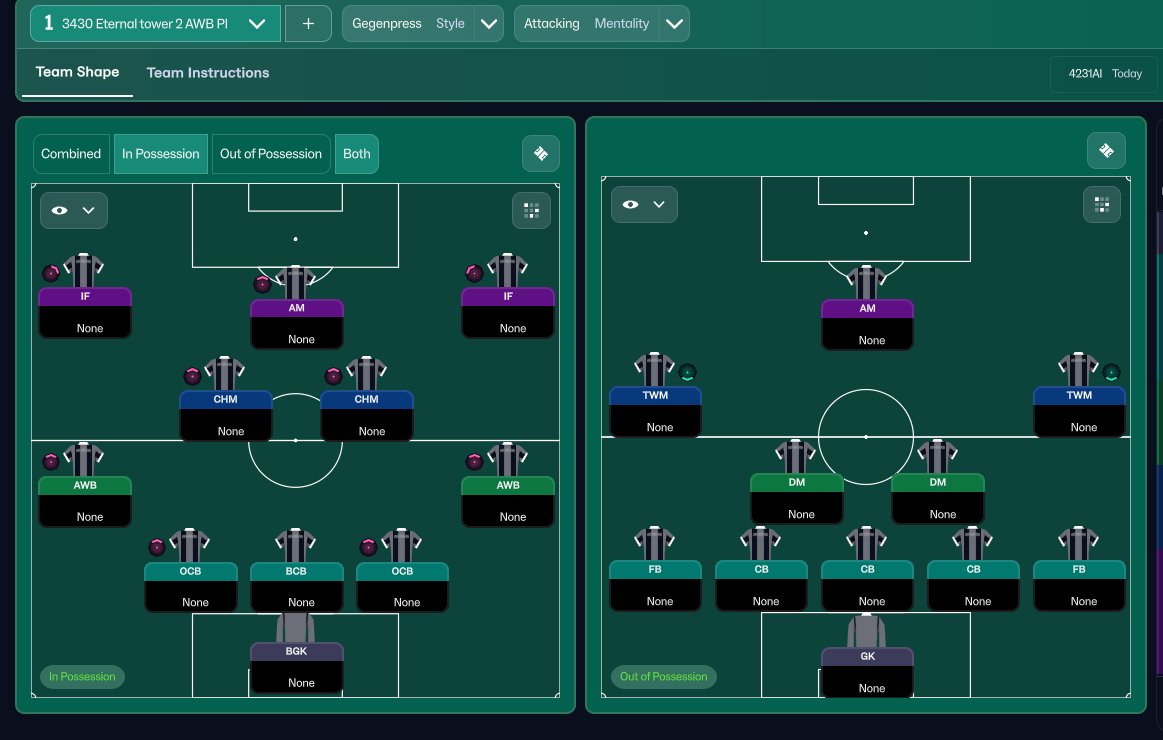
Task: Click pink instruction icon next to right CHM
Action: pos(333,376)
